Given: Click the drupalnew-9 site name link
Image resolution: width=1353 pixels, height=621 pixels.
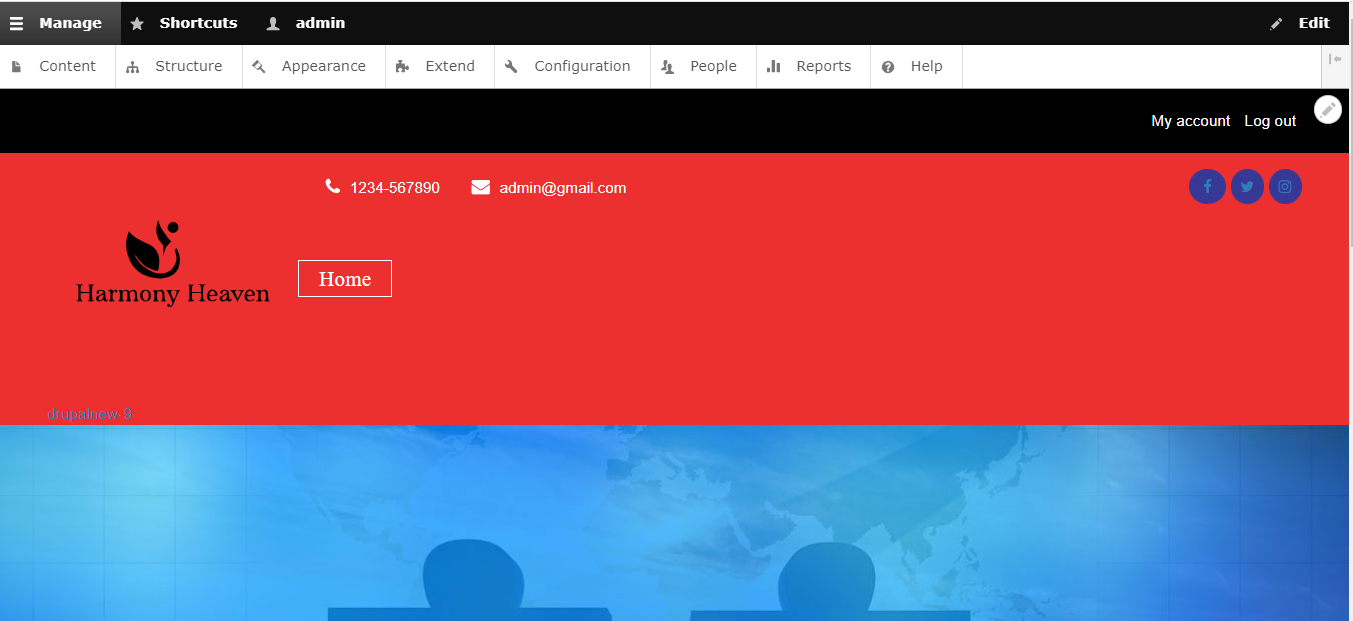Looking at the screenshot, I should click(x=90, y=412).
